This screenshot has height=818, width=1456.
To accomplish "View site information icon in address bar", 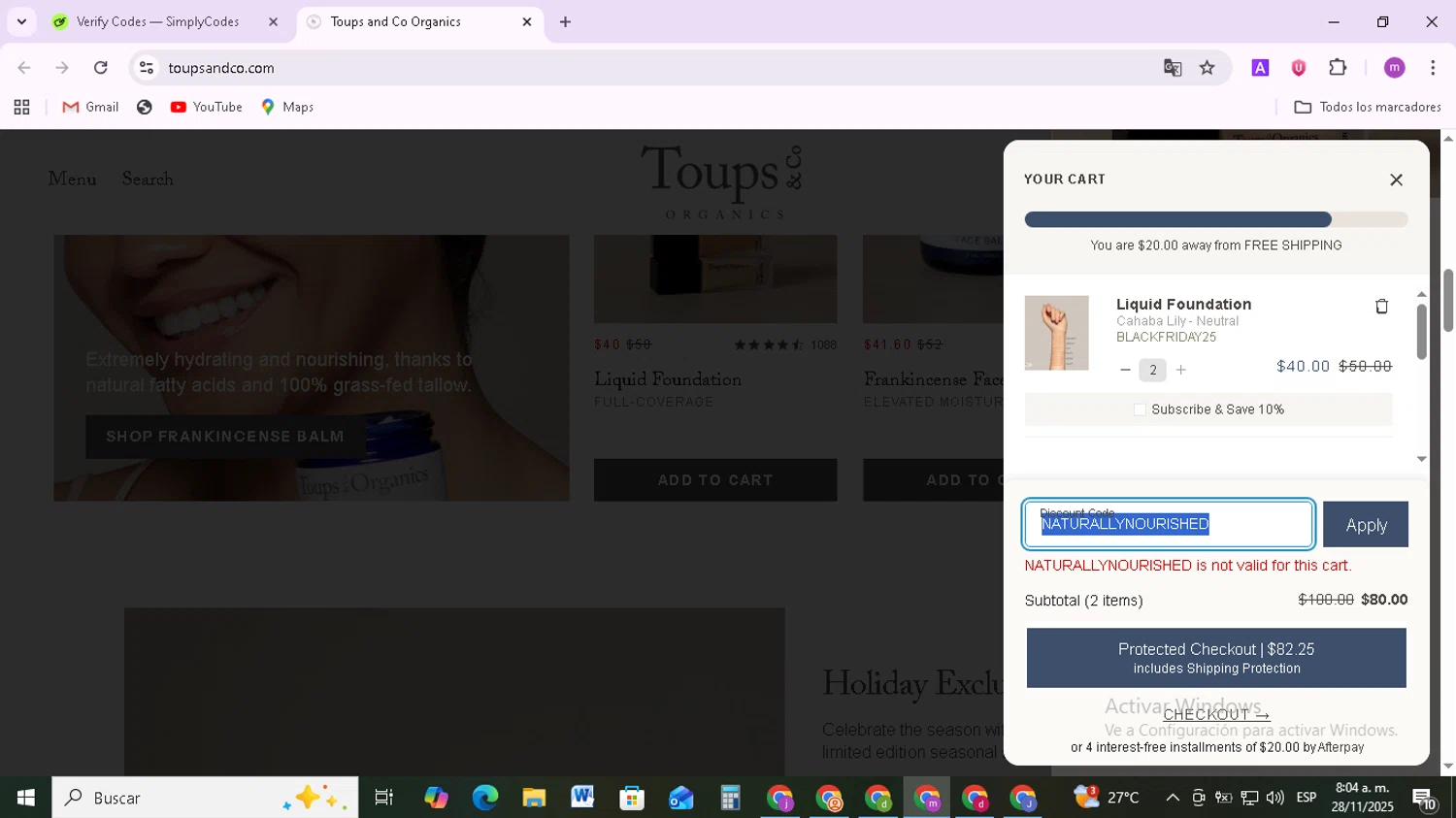I will click(147, 68).
